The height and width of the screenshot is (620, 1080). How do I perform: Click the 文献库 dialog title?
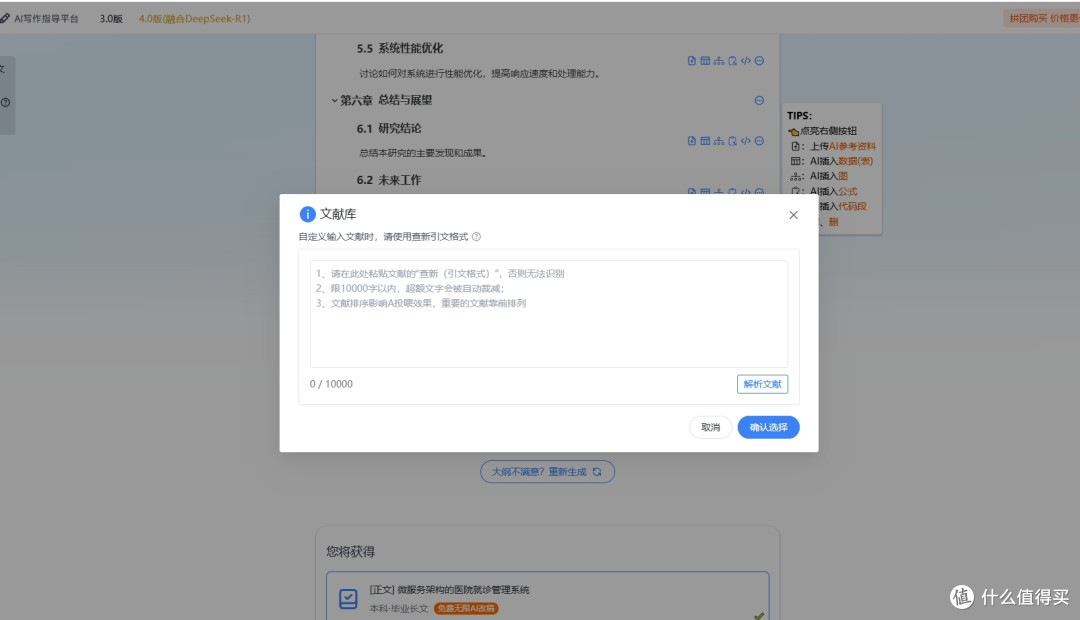(338, 214)
